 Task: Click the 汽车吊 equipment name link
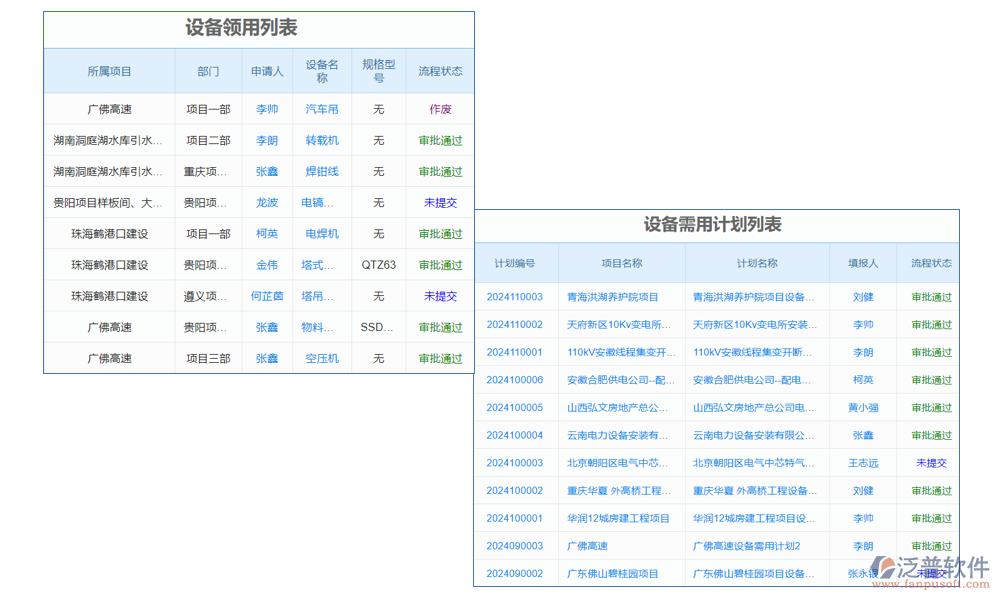pyautogui.click(x=321, y=109)
